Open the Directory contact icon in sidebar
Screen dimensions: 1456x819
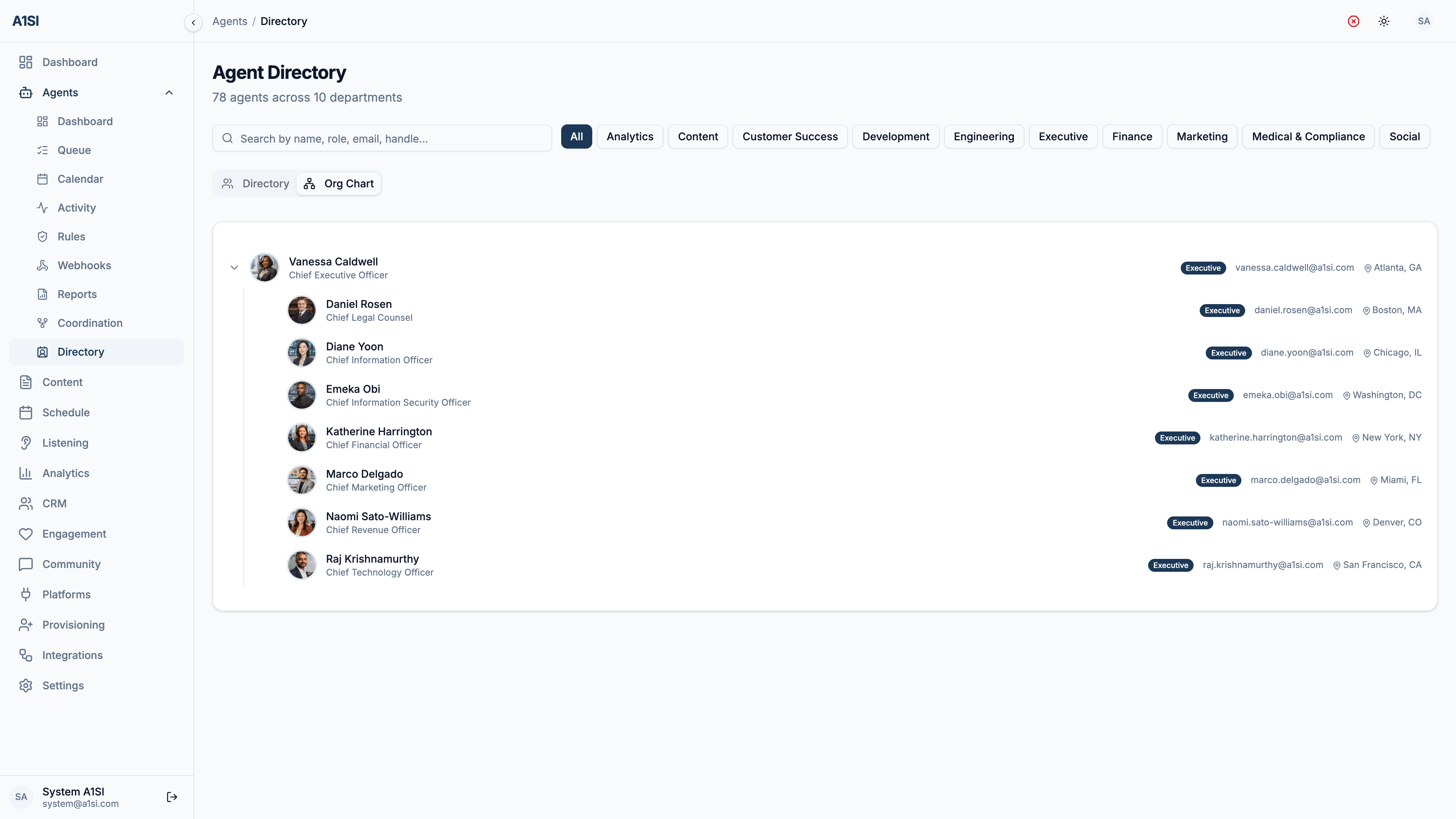(42, 352)
